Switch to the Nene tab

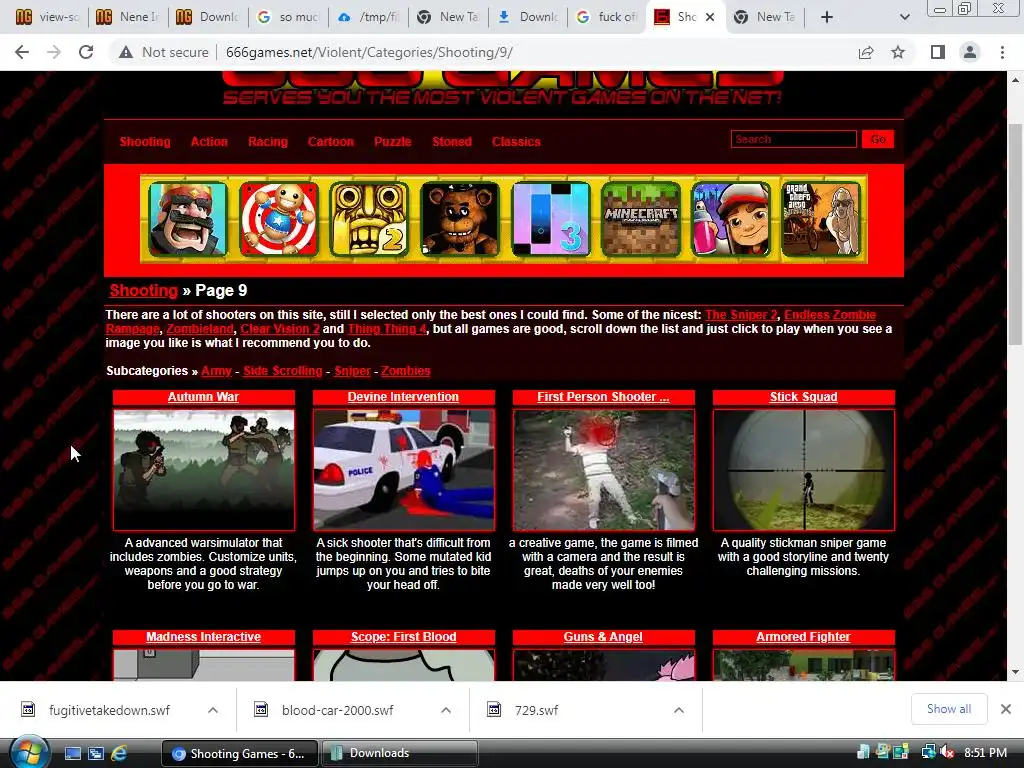pos(127,17)
